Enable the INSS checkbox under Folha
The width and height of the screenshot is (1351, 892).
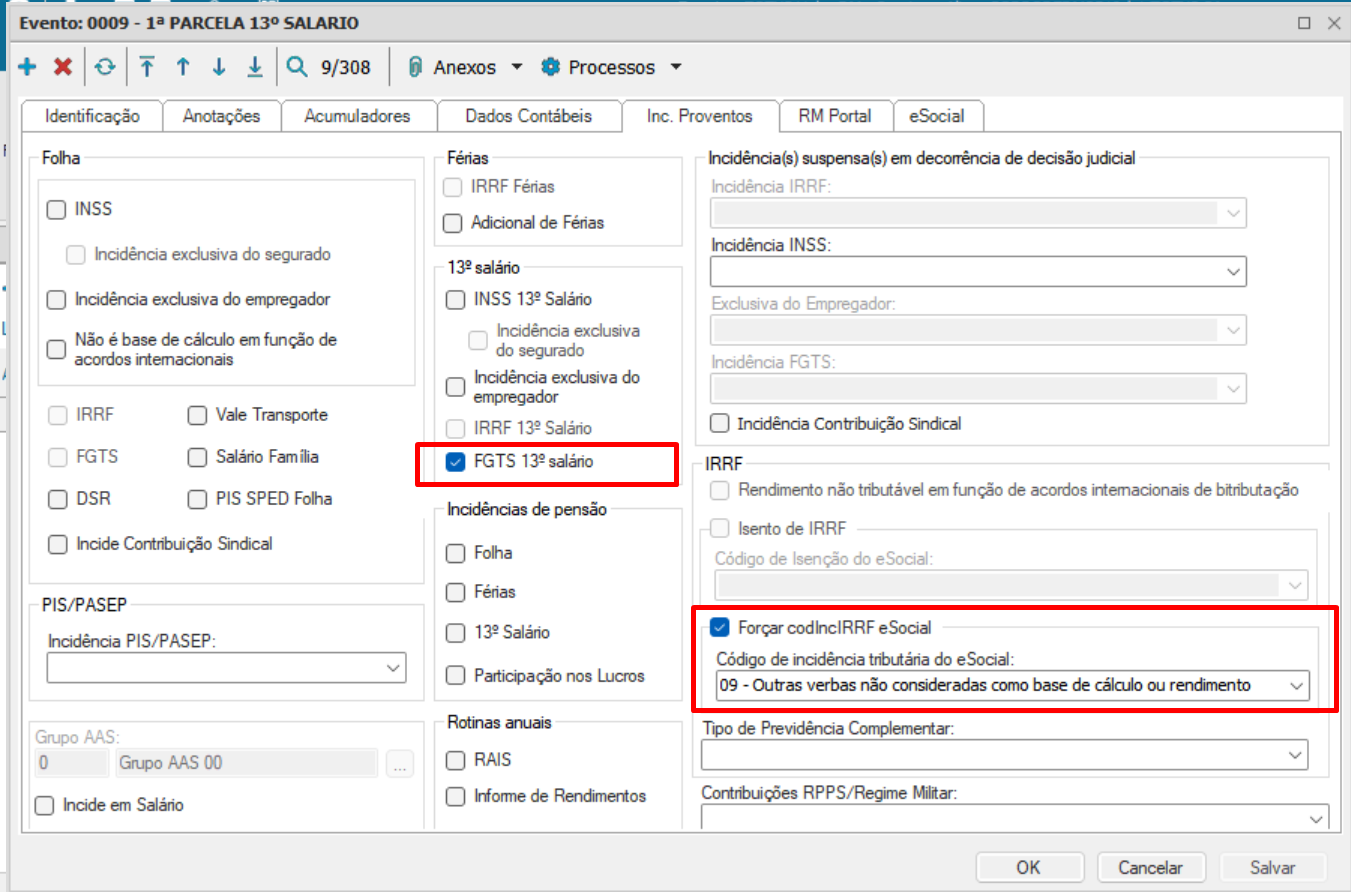coord(56,210)
